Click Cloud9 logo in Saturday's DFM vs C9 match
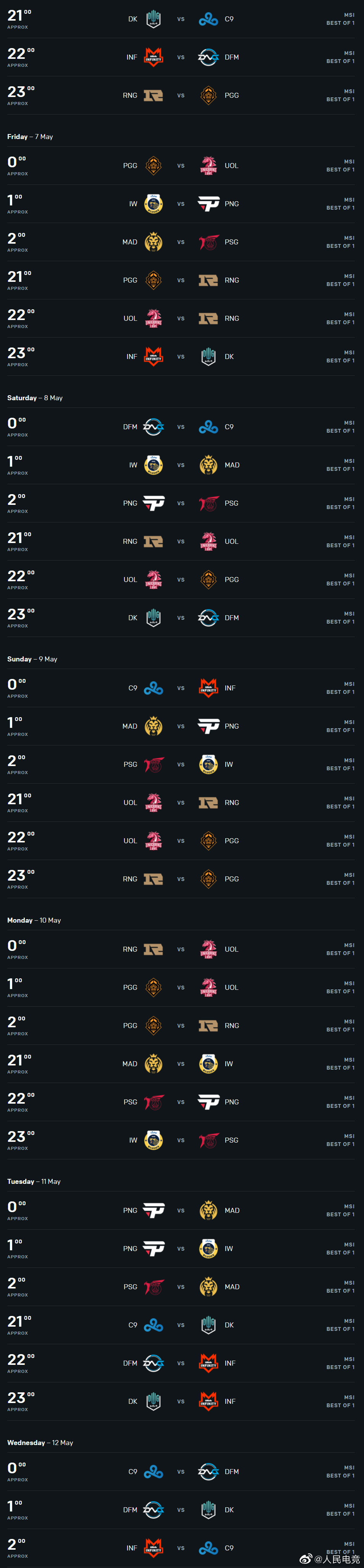364x1568 pixels. 208,427
